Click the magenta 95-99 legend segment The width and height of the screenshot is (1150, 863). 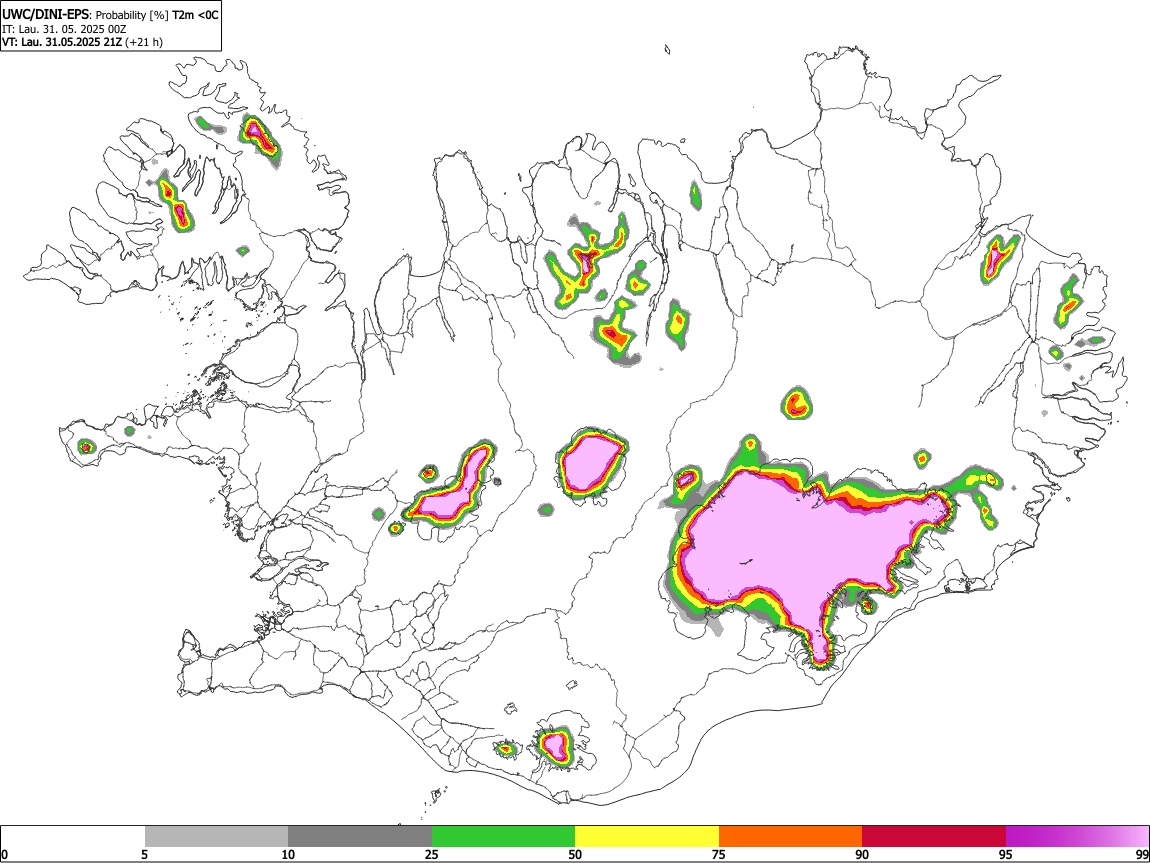pyautogui.click(x=1077, y=837)
